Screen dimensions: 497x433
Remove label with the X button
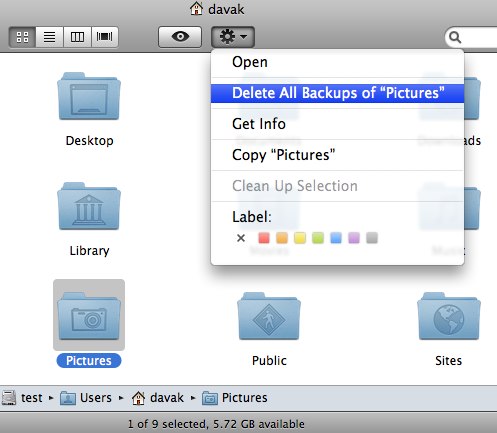241,238
